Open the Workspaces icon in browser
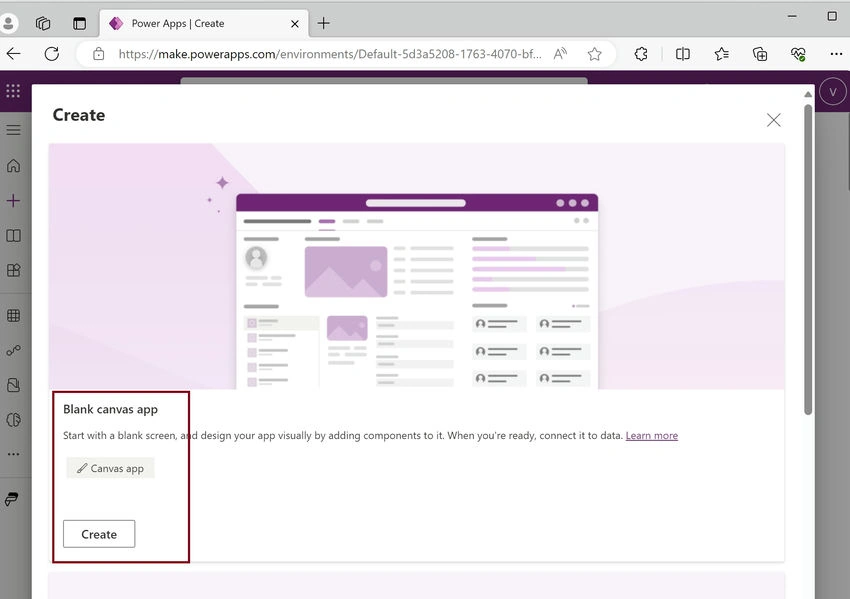850x599 pixels. [43, 23]
